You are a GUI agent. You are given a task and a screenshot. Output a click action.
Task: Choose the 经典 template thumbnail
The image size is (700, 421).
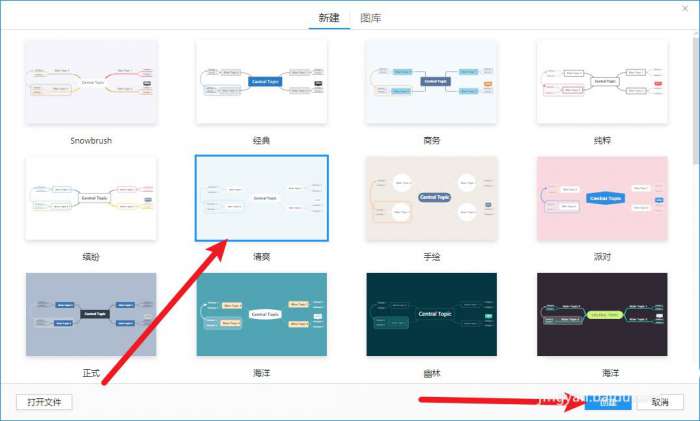(262, 82)
